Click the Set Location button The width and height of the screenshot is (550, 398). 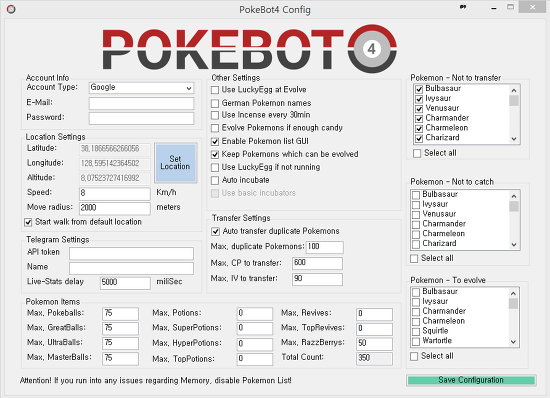point(175,163)
